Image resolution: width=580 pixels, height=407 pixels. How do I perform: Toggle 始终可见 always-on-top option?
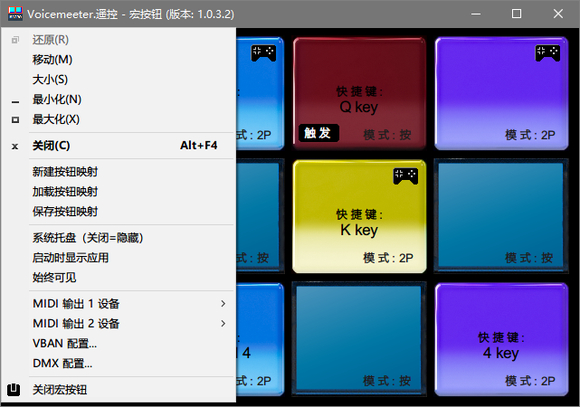pos(118,278)
